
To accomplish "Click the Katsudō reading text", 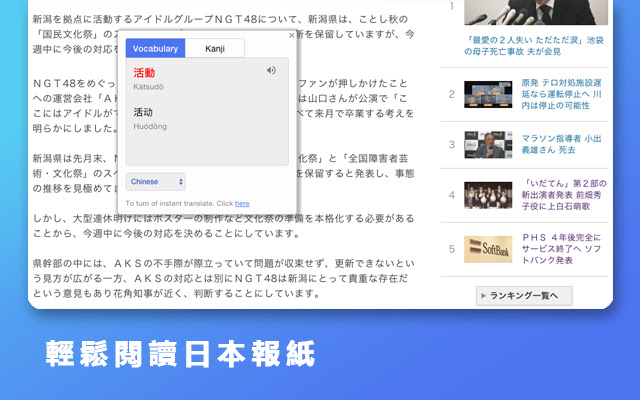I will (x=148, y=87).
